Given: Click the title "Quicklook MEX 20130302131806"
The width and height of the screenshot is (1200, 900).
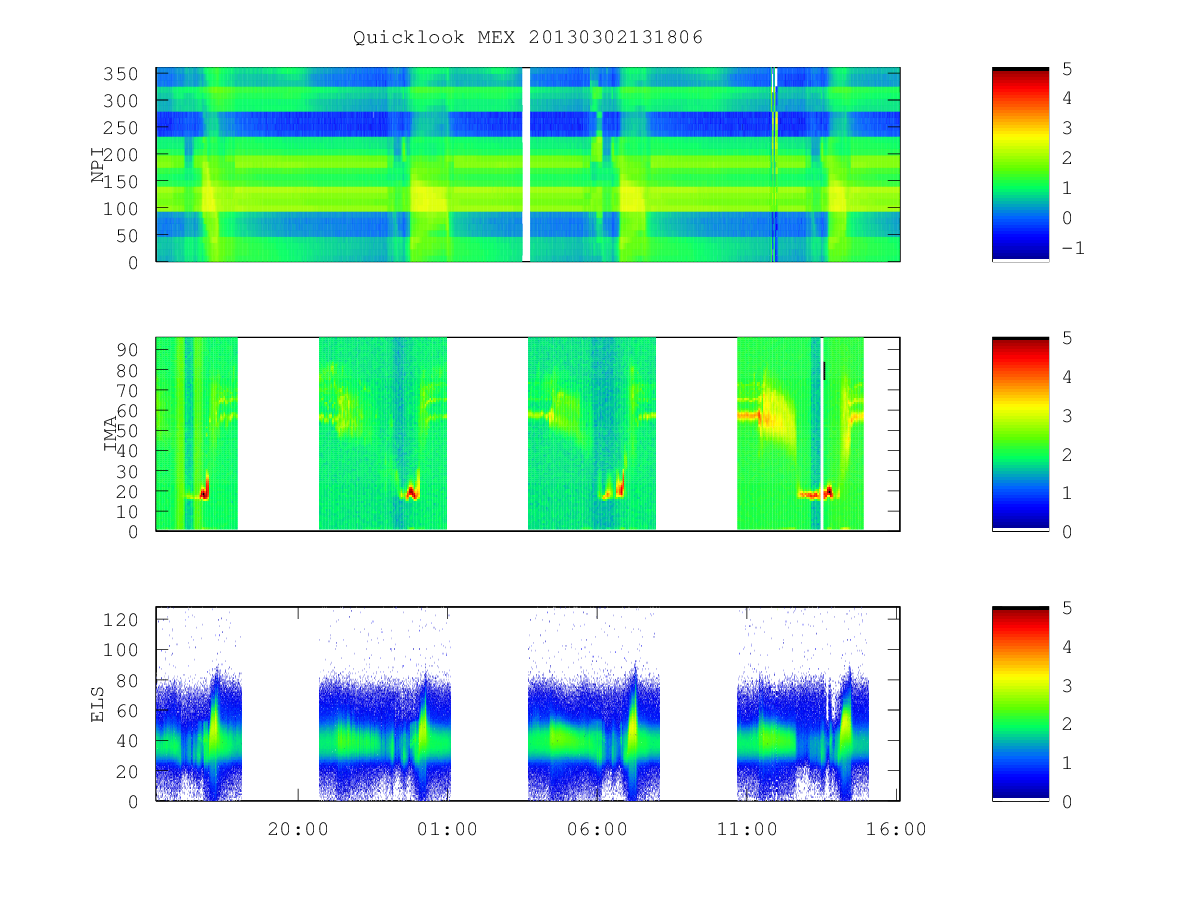Looking at the screenshot, I should tap(528, 38).
